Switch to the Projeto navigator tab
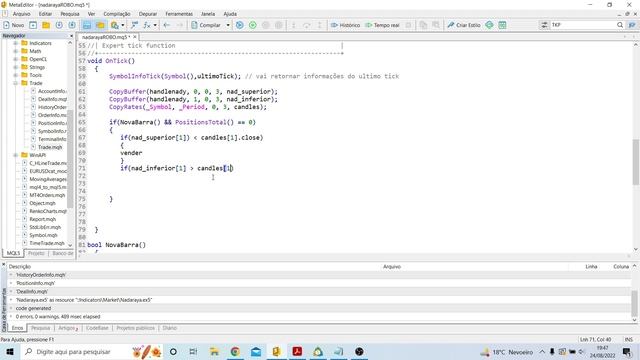The image size is (640, 360). [36, 253]
